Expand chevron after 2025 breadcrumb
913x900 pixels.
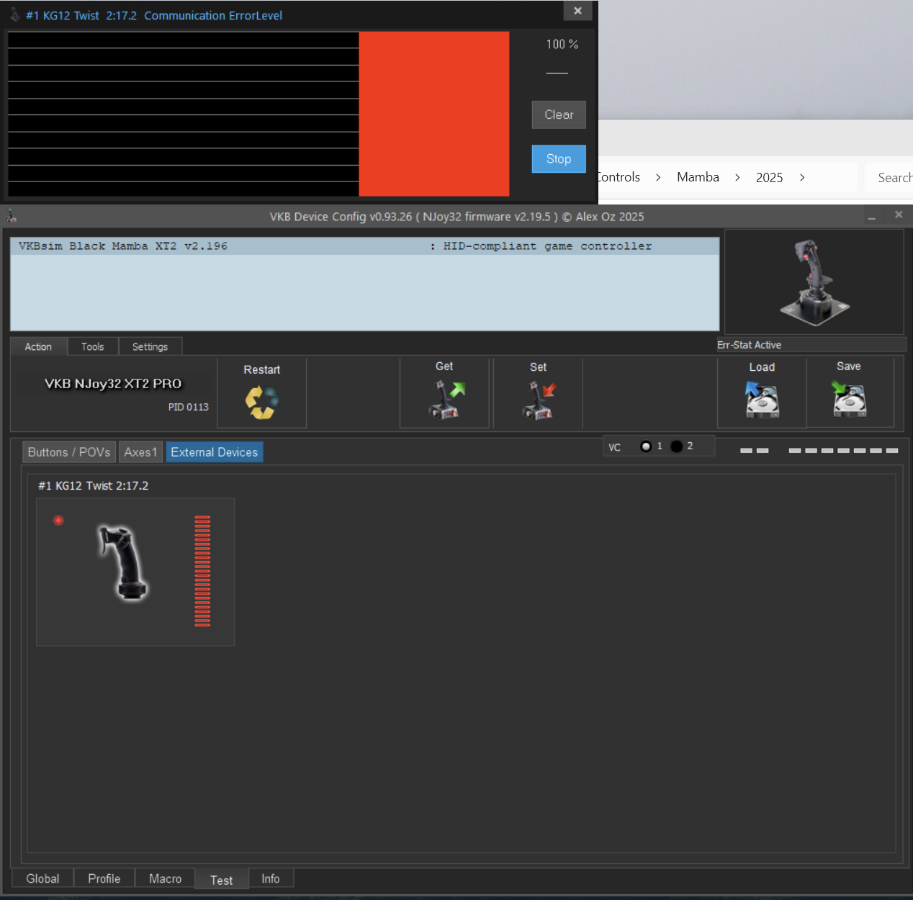(x=802, y=178)
